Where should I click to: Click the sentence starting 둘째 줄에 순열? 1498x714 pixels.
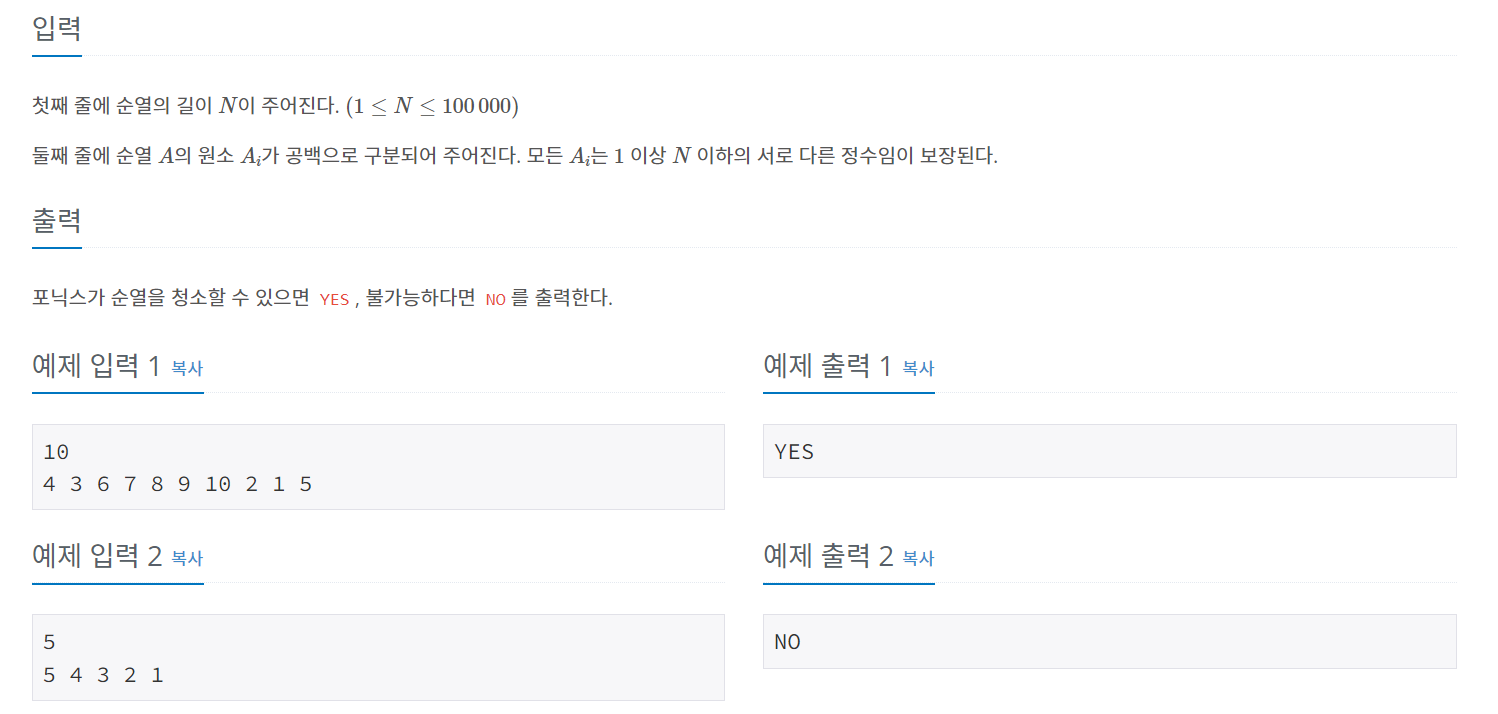pyautogui.click(x=515, y=157)
